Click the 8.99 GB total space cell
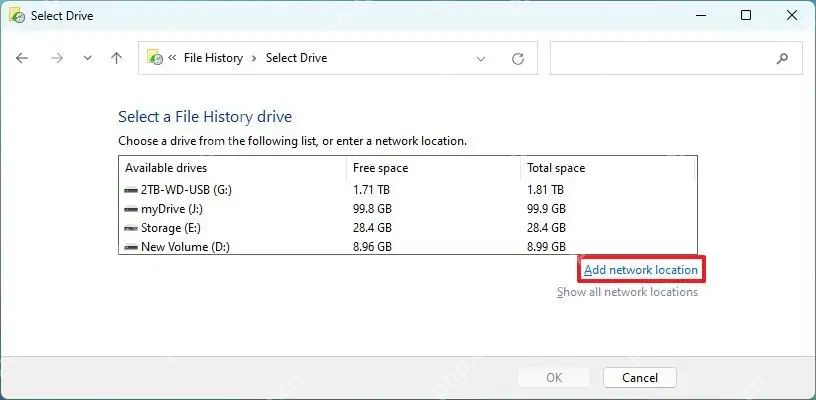816x400 pixels. click(546, 247)
